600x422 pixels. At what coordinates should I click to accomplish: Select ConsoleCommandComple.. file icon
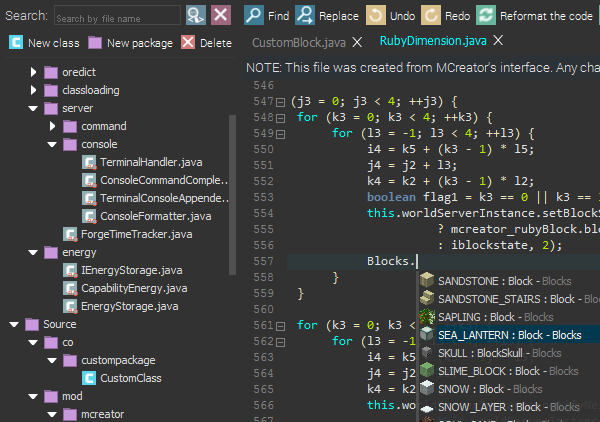pos(89,180)
